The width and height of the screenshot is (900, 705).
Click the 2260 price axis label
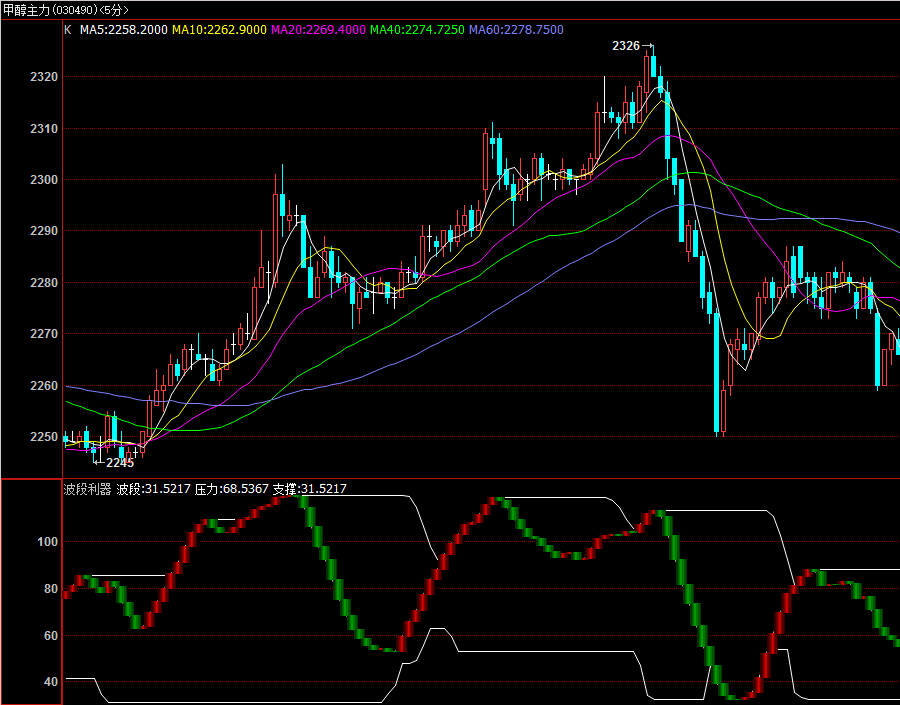click(44, 385)
